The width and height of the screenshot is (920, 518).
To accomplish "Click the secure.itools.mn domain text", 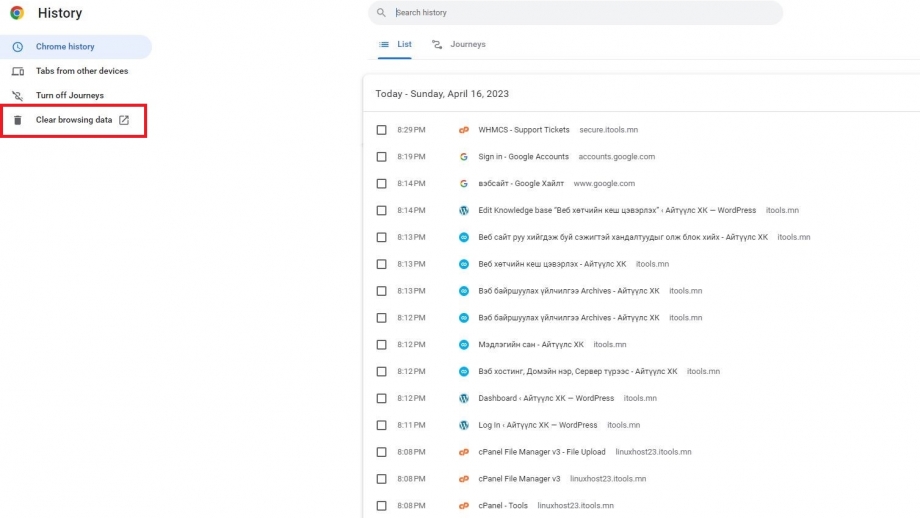I will pos(608,130).
